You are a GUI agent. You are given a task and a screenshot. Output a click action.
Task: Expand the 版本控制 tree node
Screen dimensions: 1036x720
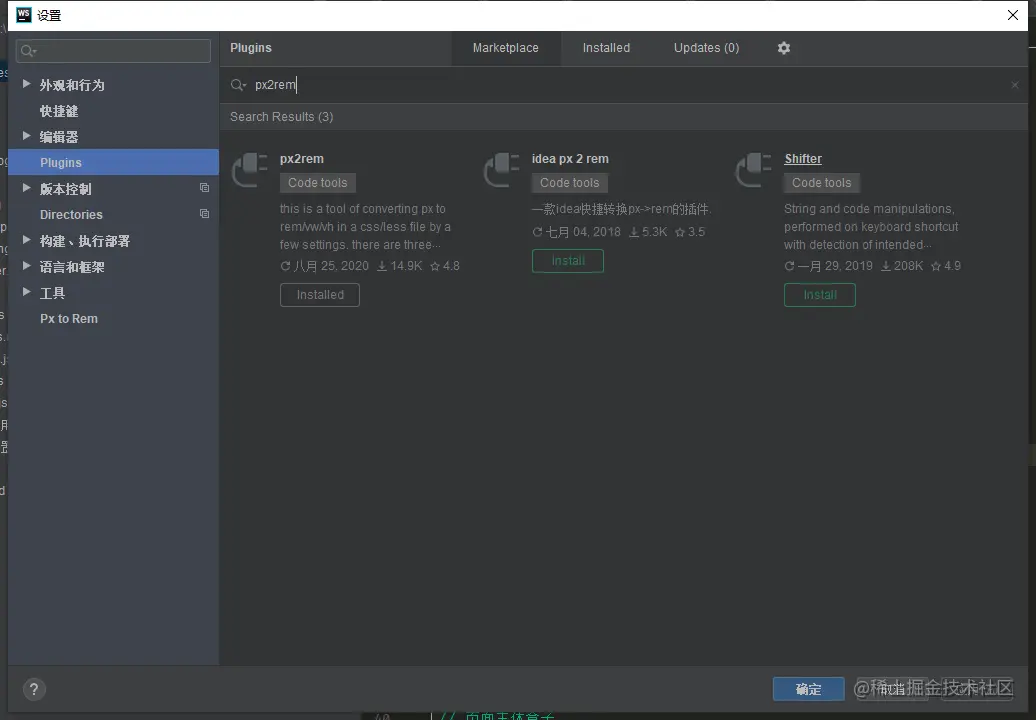(x=26, y=188)
